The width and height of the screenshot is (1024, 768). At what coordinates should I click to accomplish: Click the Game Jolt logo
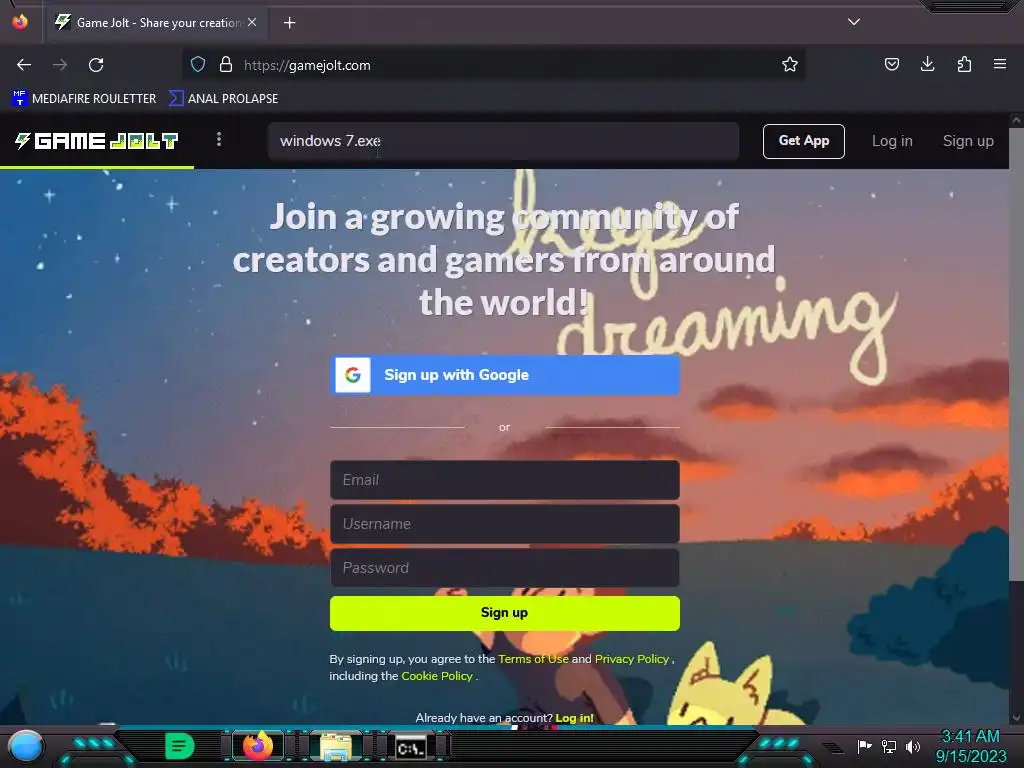point(97,141)
